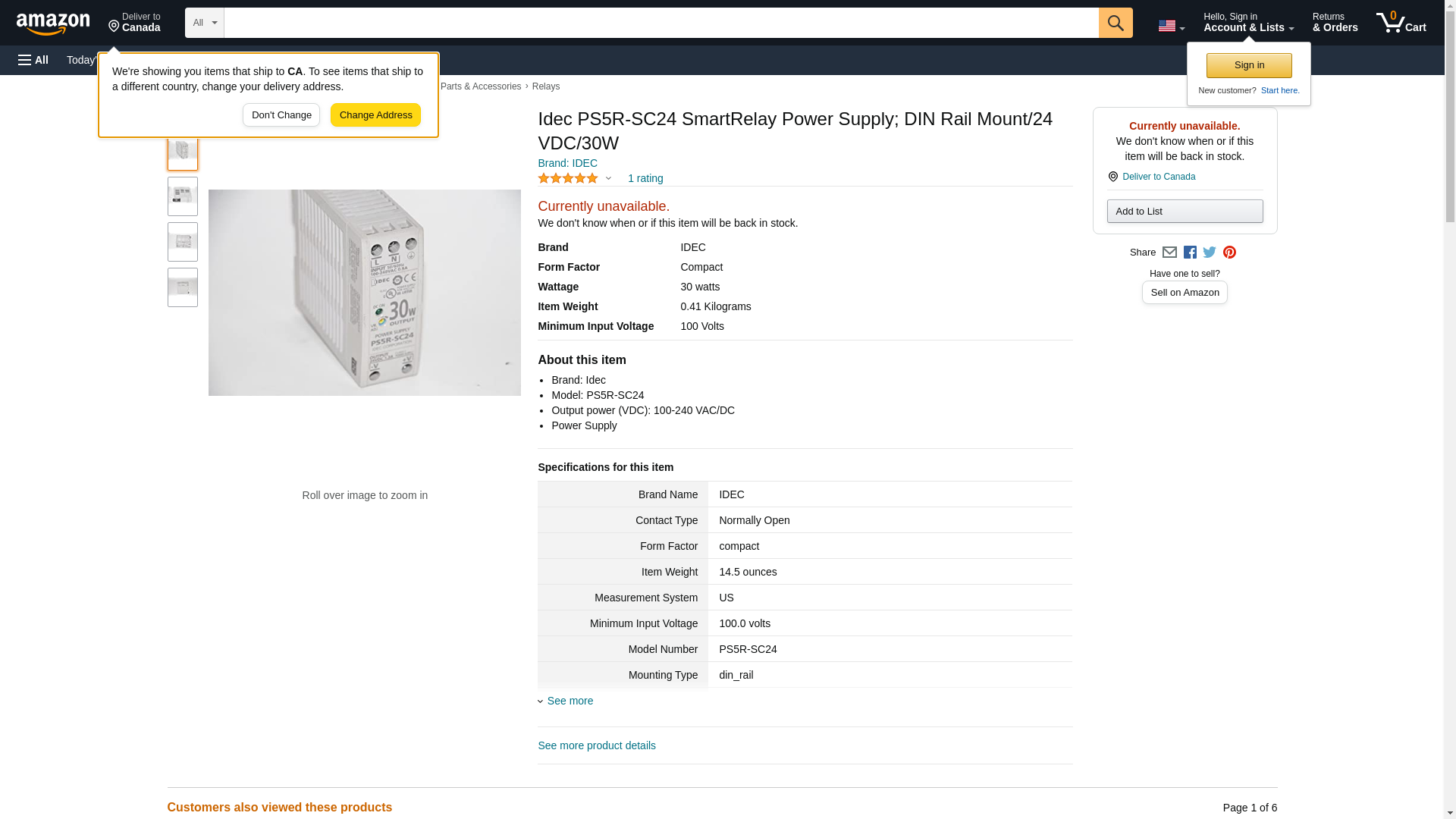1456x819 pixels.
Task: Open the search category All dropdown
Action: pyautogui.click(x=204, y=23)
